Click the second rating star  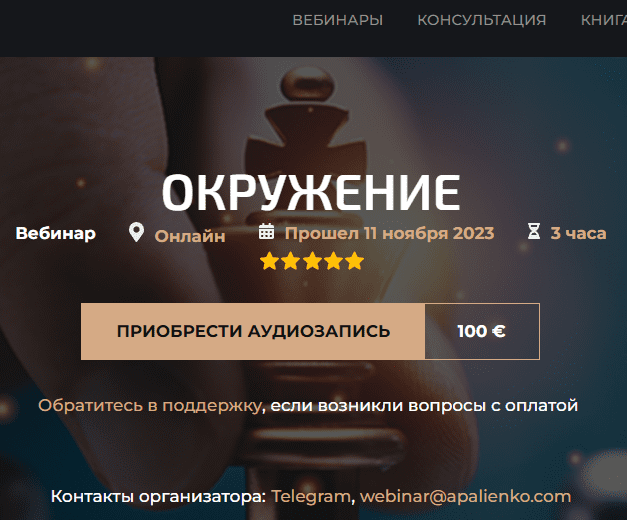point(290,261)
